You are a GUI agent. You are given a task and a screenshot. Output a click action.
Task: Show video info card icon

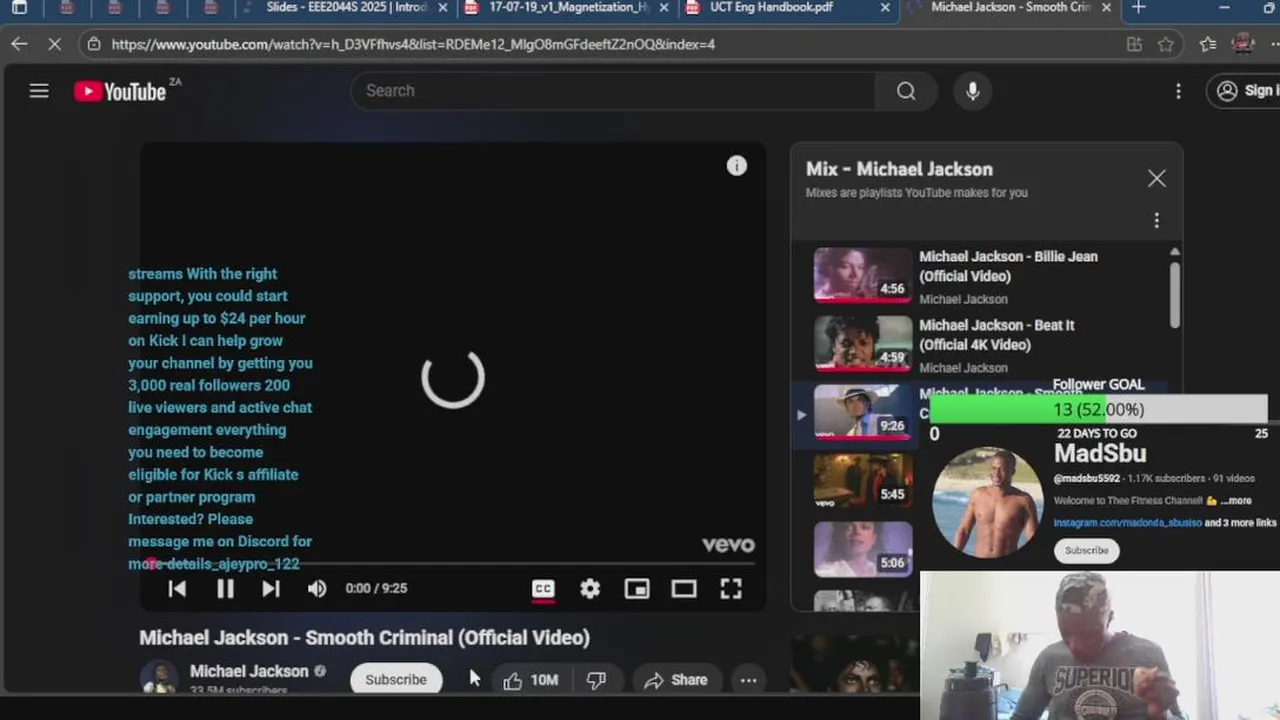click(737, 166)
